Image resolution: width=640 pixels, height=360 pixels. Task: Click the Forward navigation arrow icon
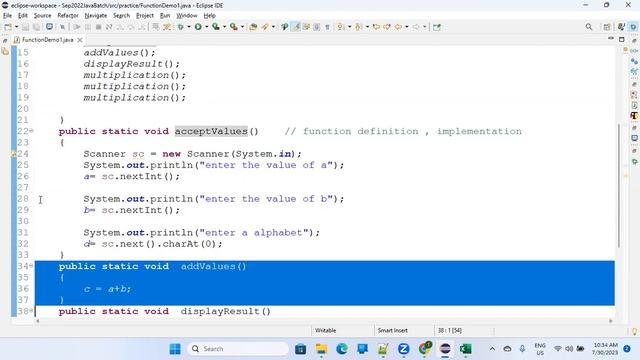click(x=416, y=27)
